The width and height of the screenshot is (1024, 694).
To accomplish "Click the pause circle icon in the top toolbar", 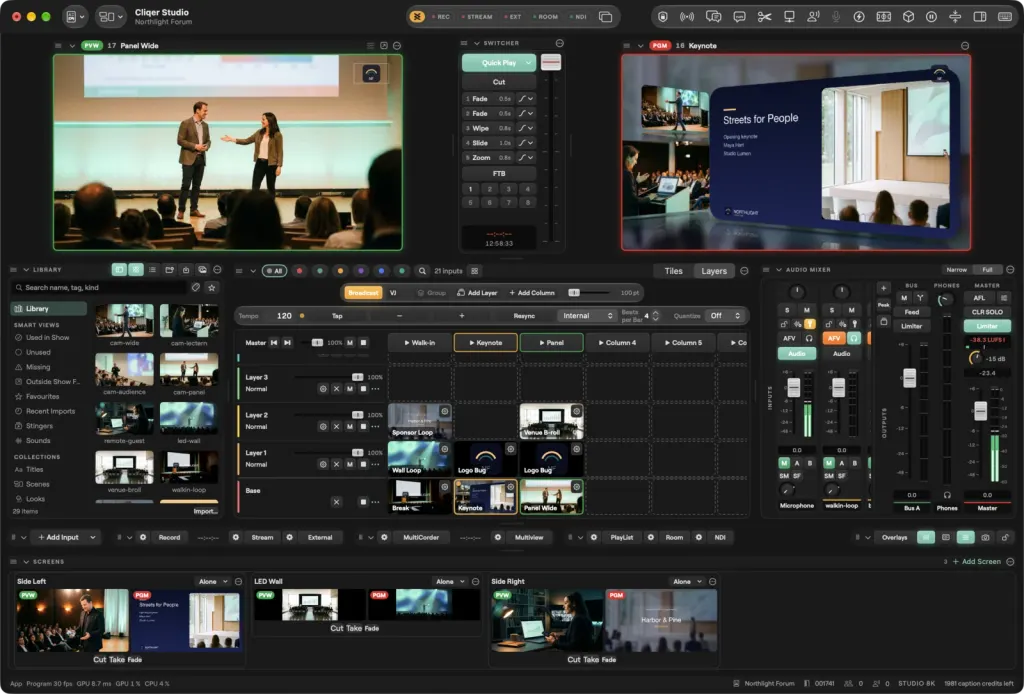I will click(x=931, y=17).
